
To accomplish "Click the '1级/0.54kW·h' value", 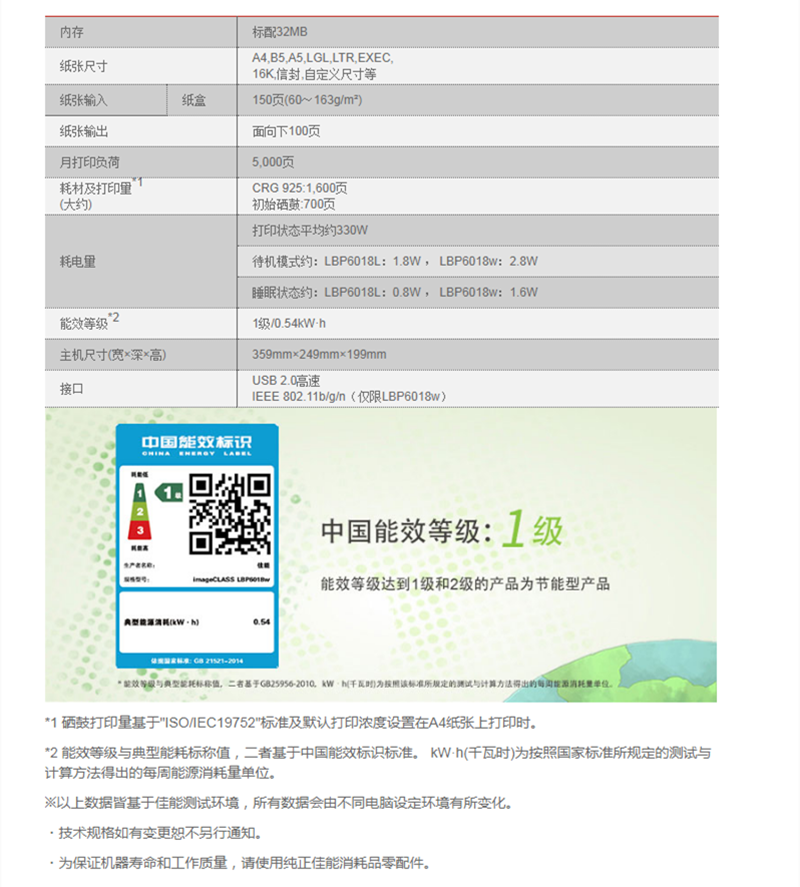I will (x=289, y=324).
